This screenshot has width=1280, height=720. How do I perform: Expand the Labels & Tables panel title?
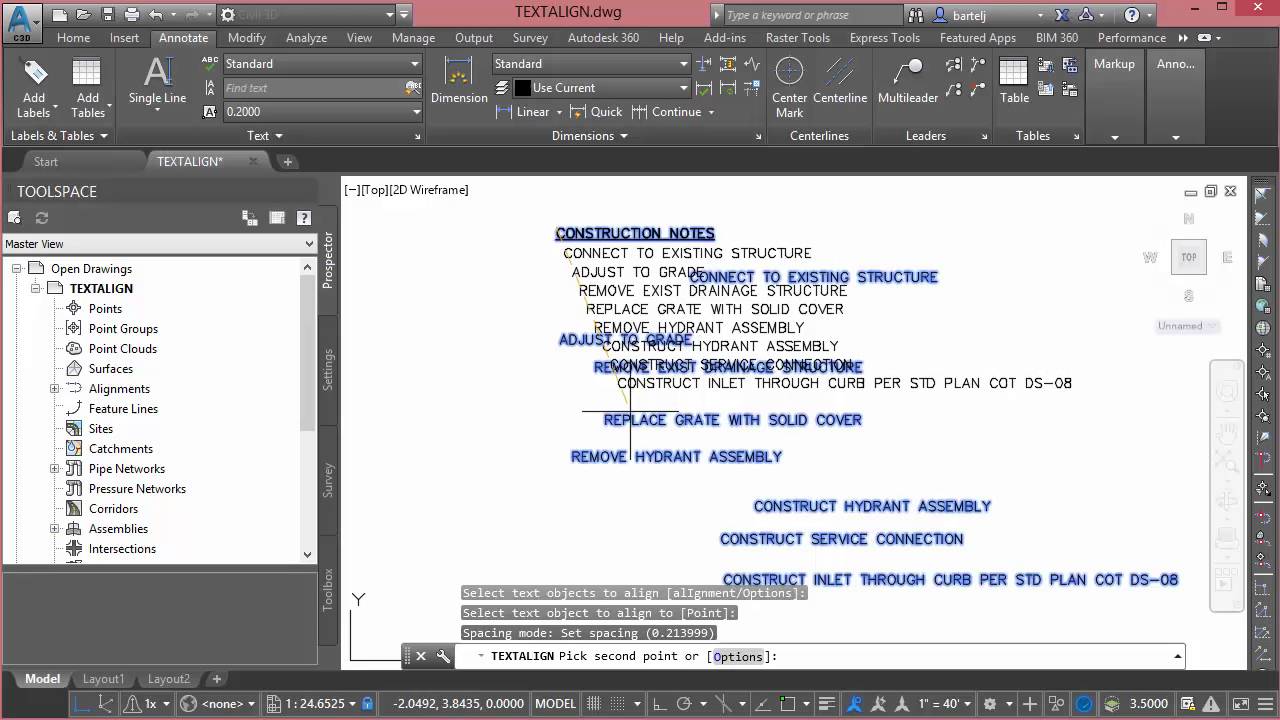(x=59, y=136)
